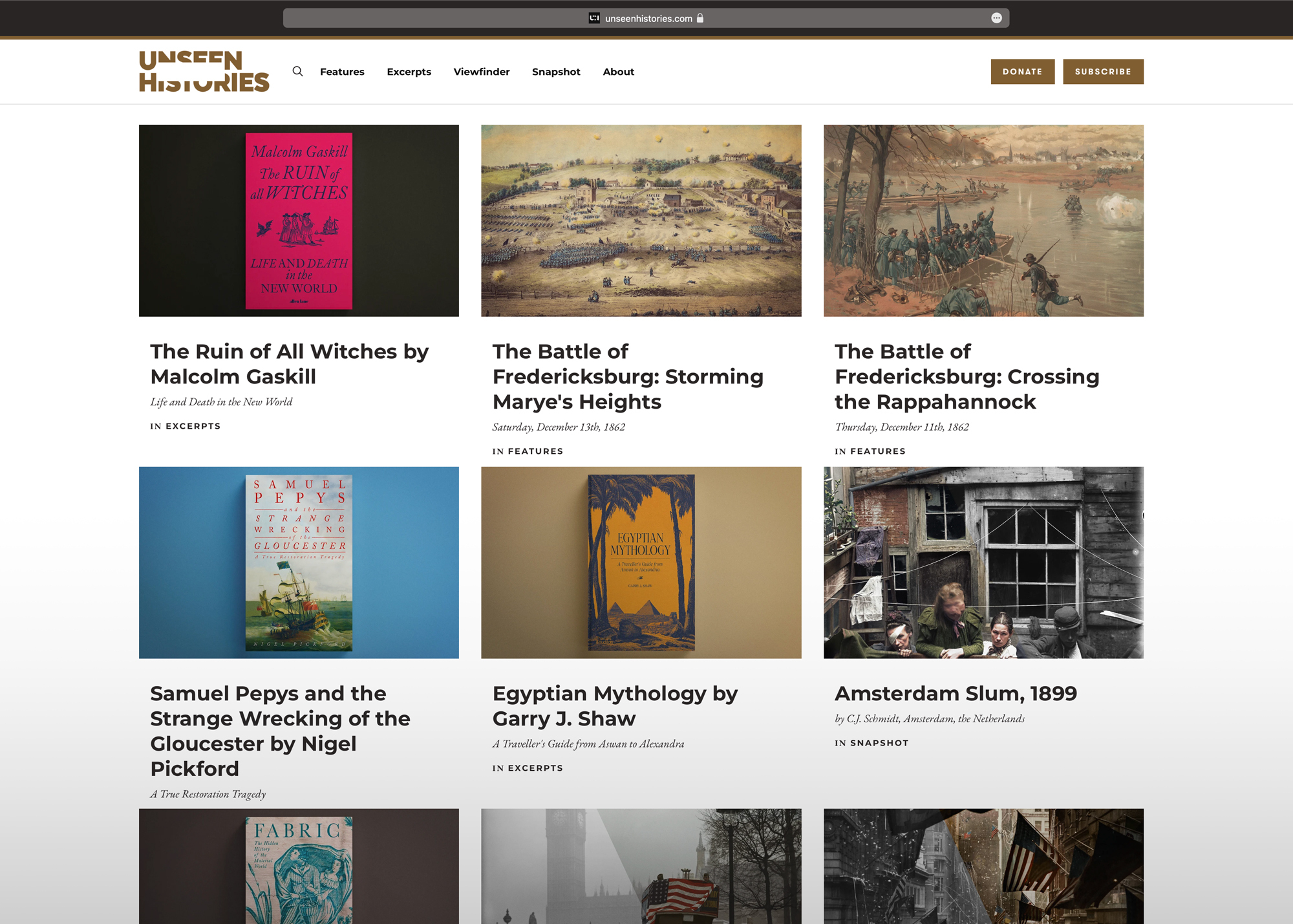Open the Unseen Histories logo home link
Screen dimensions: 1293x924
coord(204,71)
